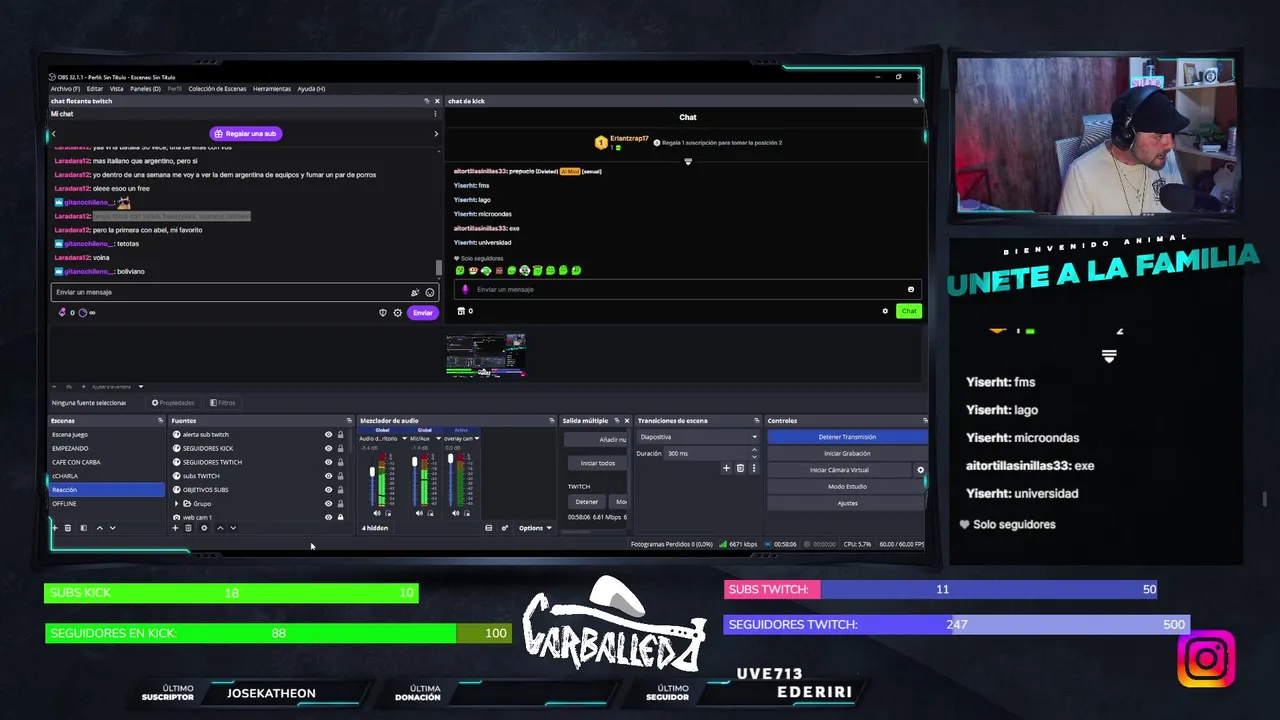Adjust desktop audio volume slider
This screenshot has width=1280, height=720.
[x=372, y=471]
